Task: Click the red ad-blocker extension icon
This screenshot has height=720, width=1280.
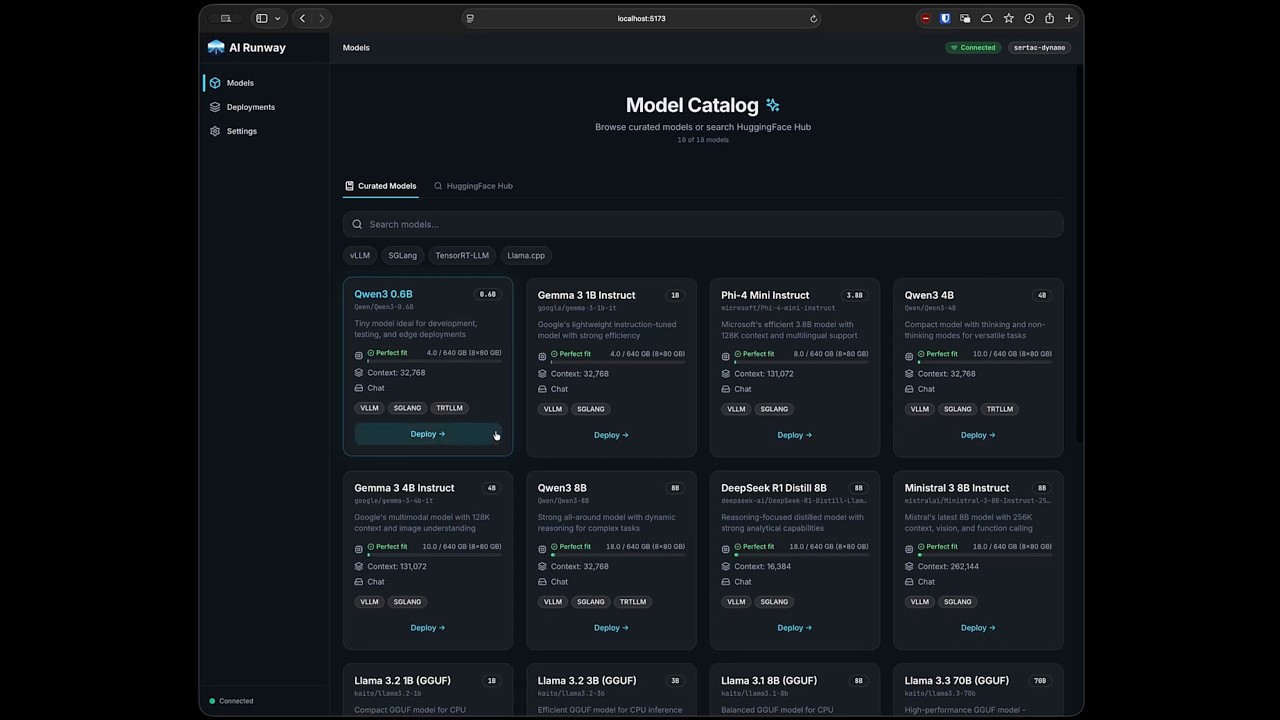Action: pyautogui.click(x=925, y=18)
